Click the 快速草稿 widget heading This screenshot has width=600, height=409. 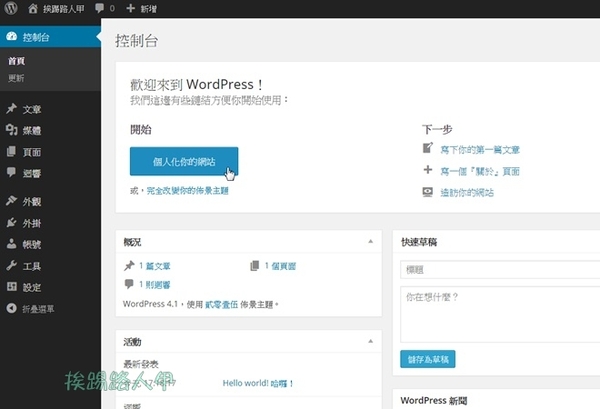[419, 242]
